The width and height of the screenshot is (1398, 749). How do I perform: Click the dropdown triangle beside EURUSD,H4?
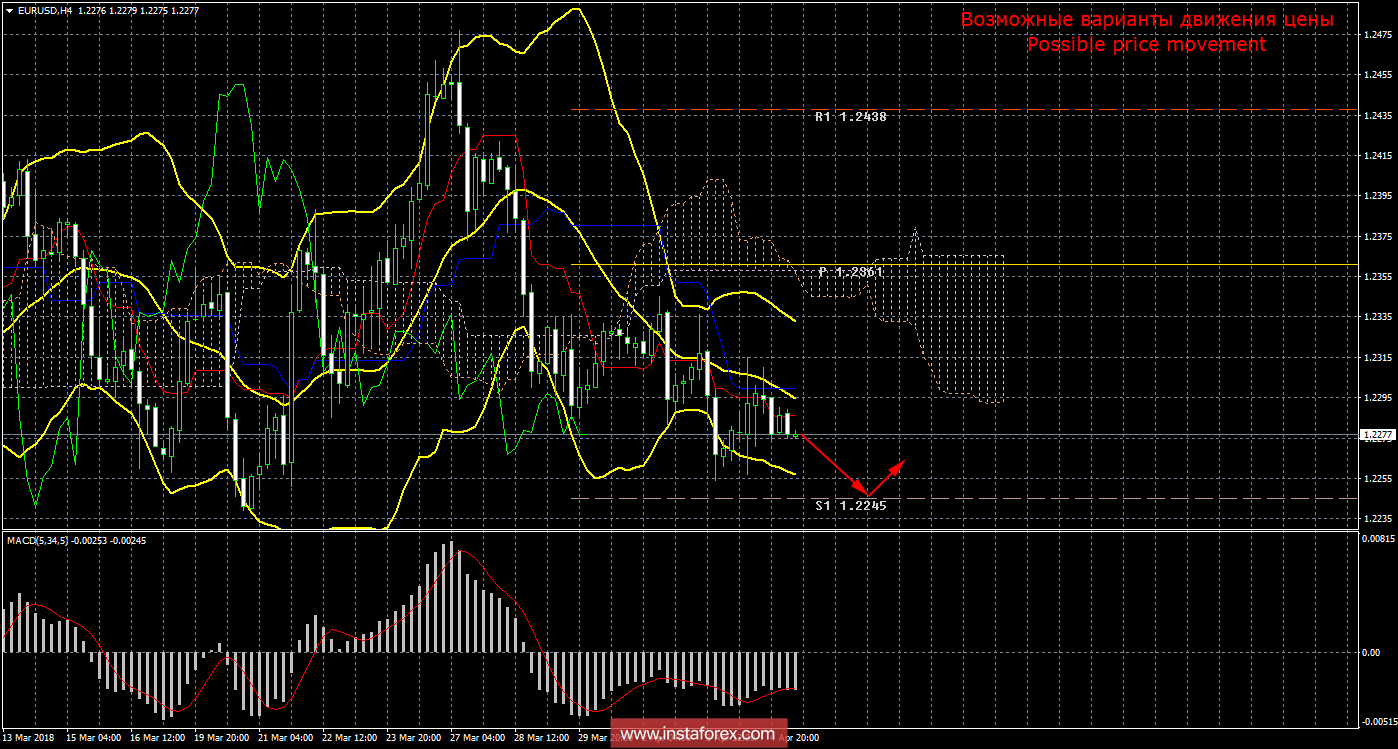click(8, 10)
